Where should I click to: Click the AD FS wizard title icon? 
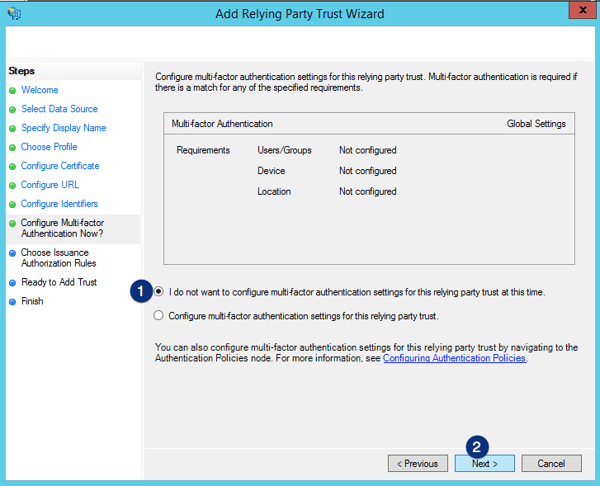pos(14,13)
